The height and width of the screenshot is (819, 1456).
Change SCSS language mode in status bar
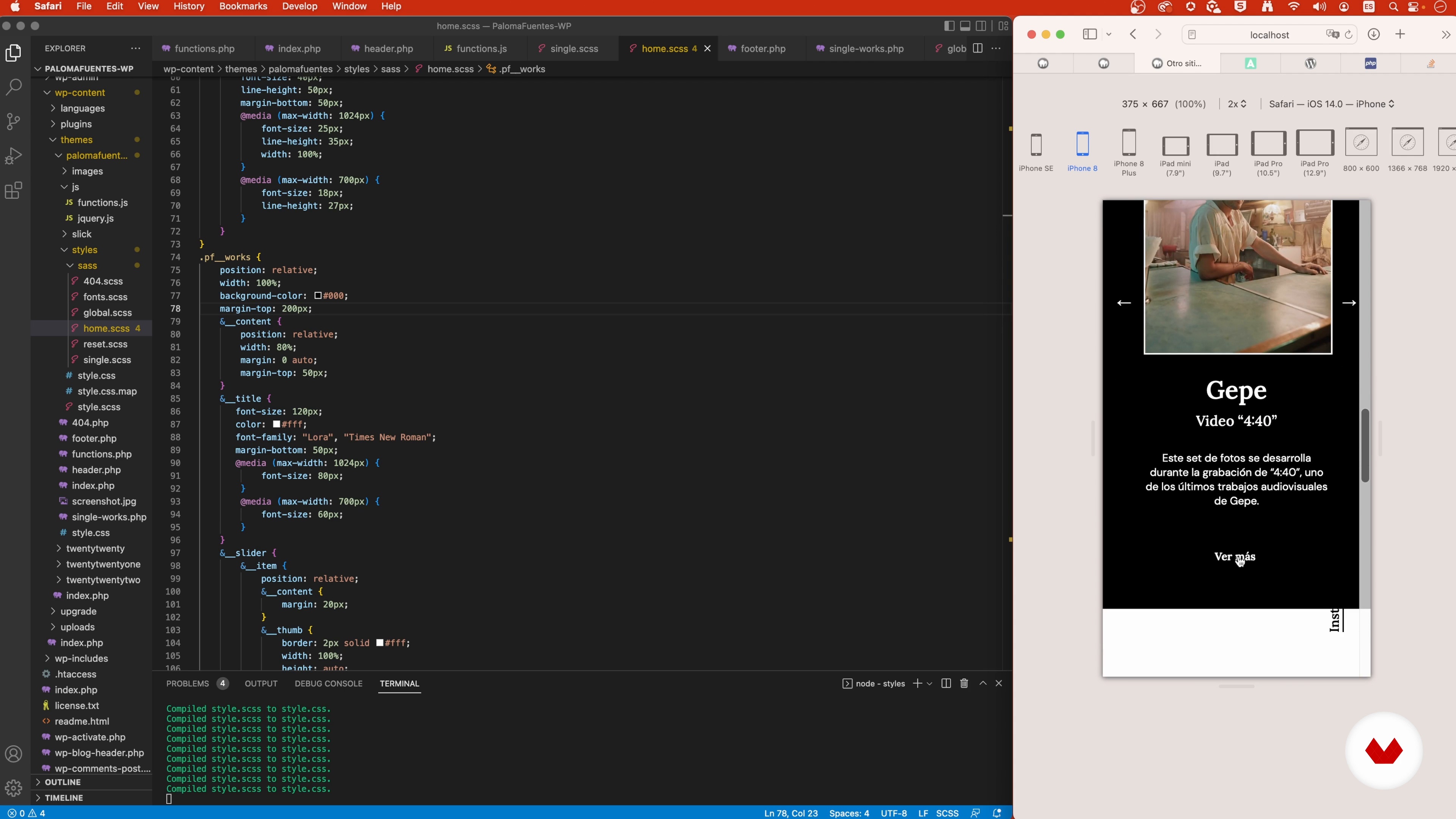click(947, 813)
